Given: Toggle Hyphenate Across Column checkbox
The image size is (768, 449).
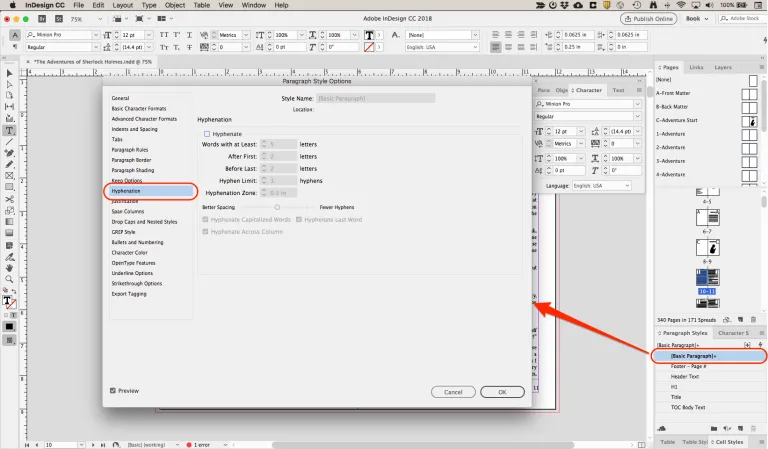Looking at the screenshot, I should coord(205,232).
